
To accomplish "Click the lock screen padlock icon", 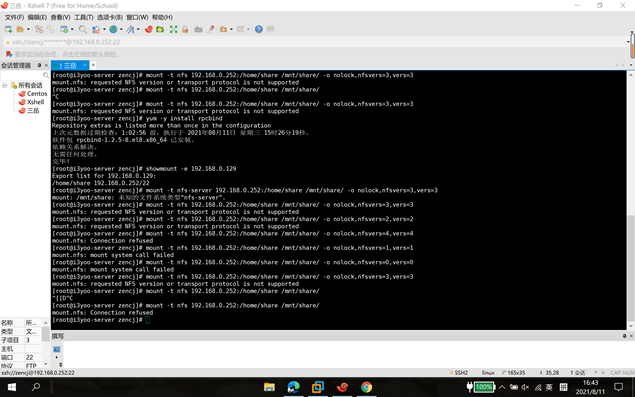I will (x=185, y=29).
